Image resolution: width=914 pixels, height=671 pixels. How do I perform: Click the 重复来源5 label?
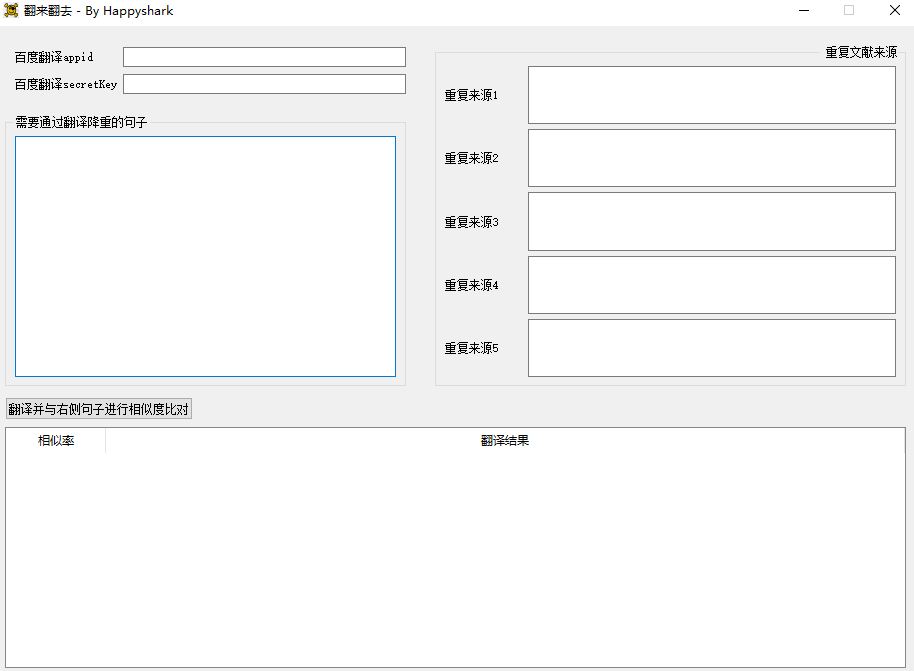point(471,349)
